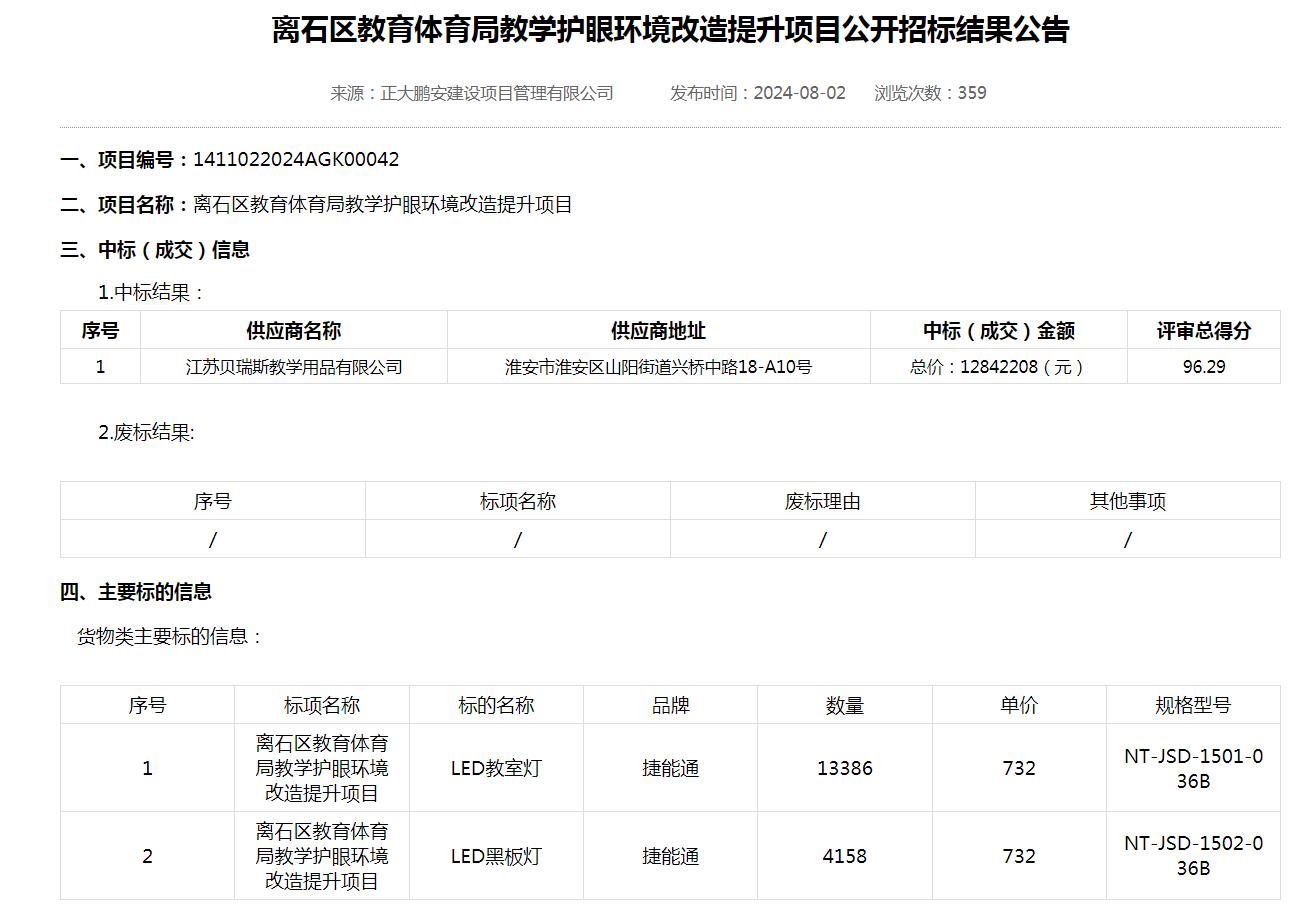Screen dimensions: 1309x915
Task: Click text 货物类主要标的信息
Action: tap(169, 637)
